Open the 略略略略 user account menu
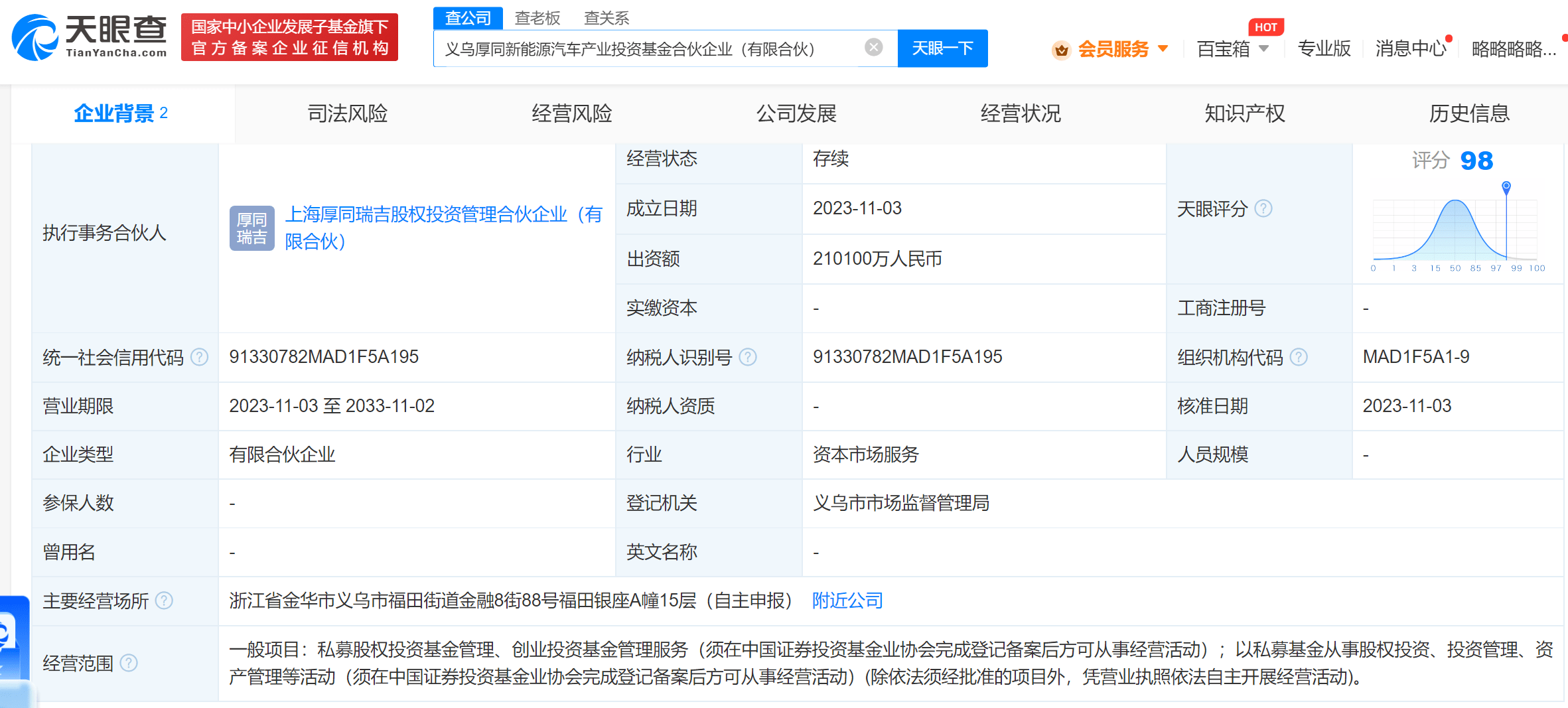Image resolution: width=1568 pixels, height=708 pixels. [x=1513, y=49]
